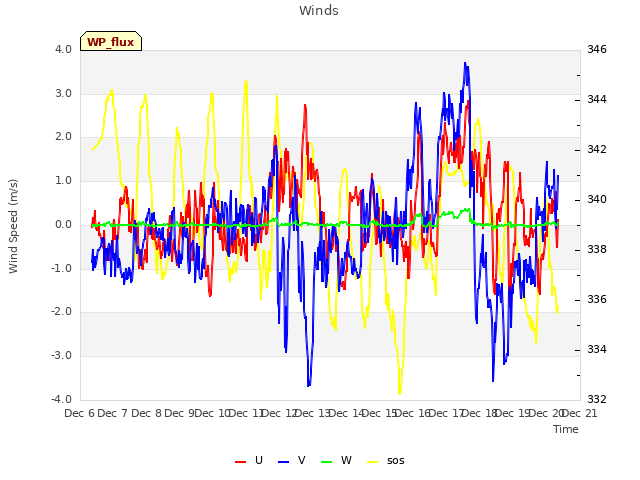Click the -4.0 left axis value
This screenshot has width=640, height=480.
click(61, 399)
